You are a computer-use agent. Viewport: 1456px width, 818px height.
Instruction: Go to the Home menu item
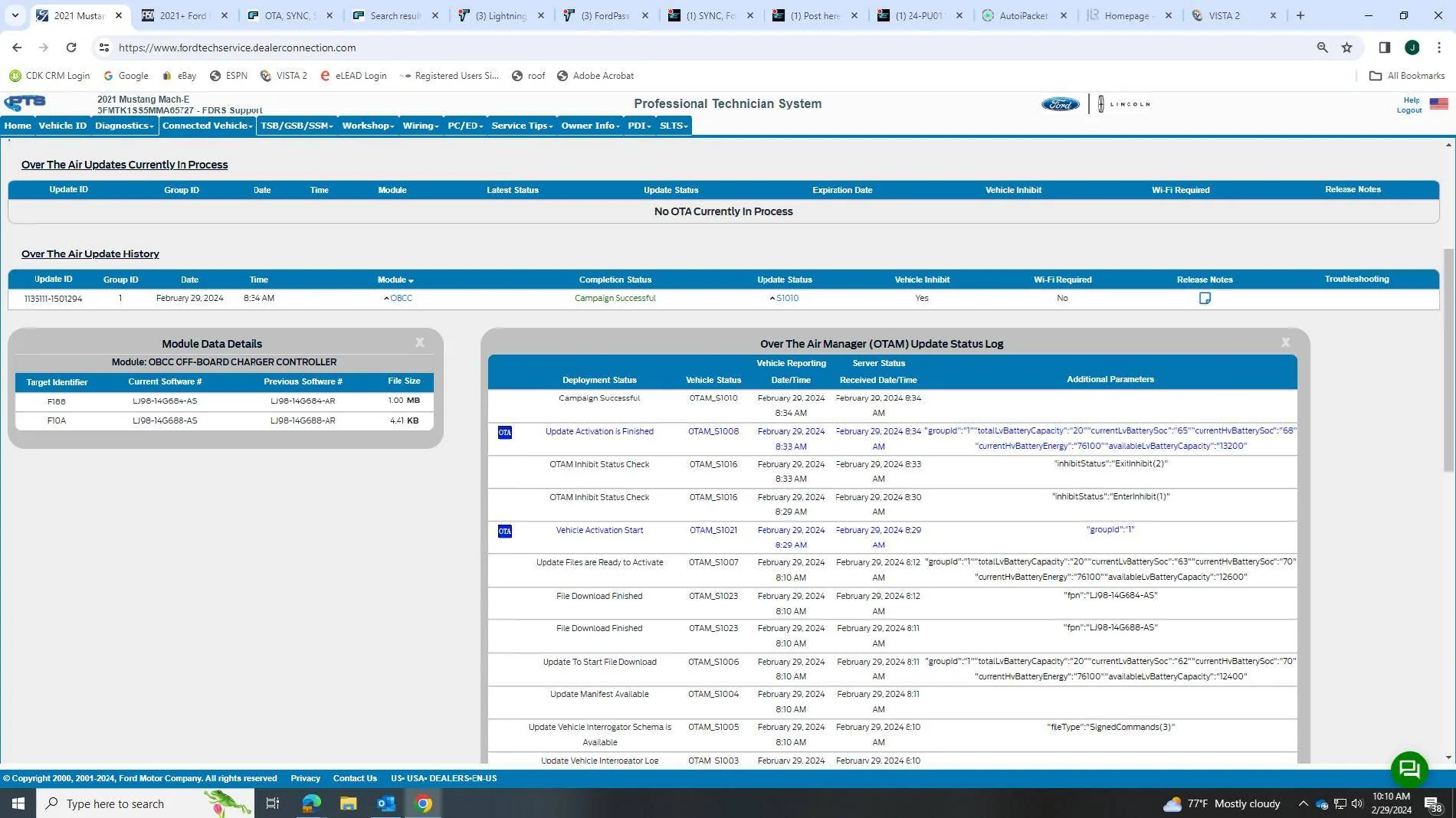(18, 126)
